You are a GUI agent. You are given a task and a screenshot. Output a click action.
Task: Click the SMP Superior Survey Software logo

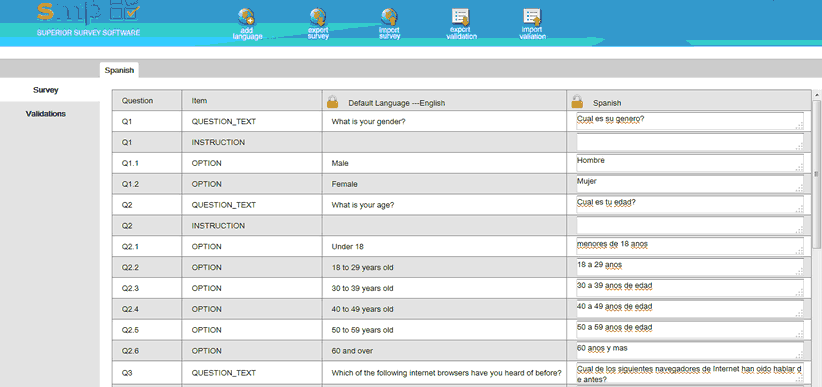pos(89,18)
